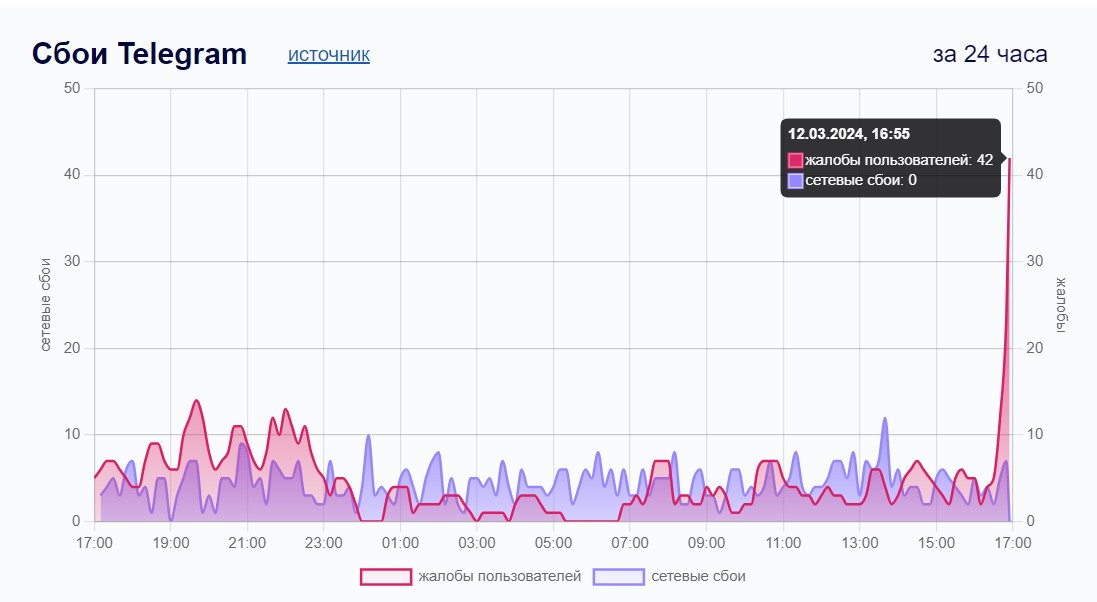
Task: Click the "50" value on the left axis
Action: (72, 88)
